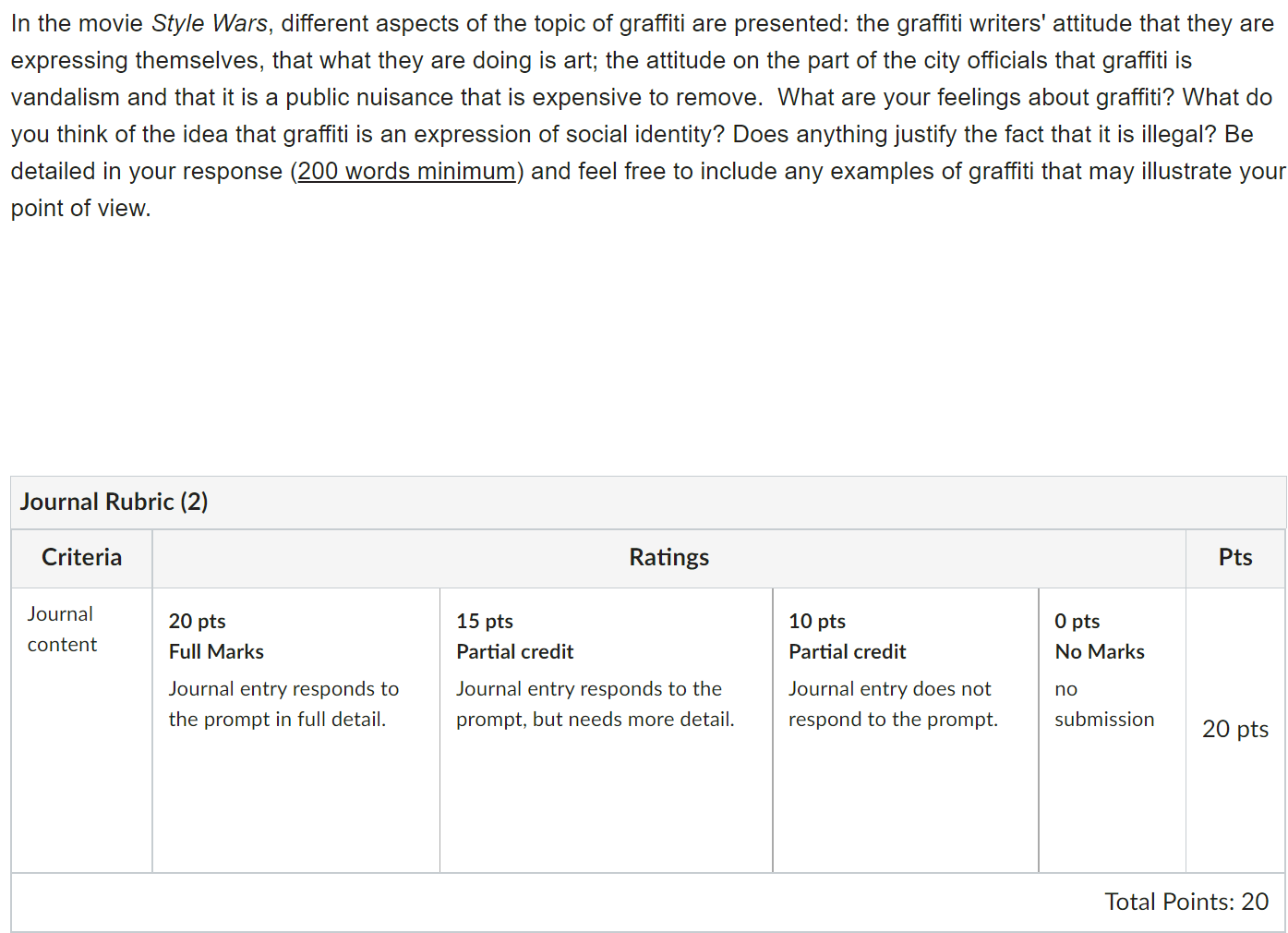The image size is (1288, 933).
Task: Click the Ratings column header
Action: pos(668,557)
